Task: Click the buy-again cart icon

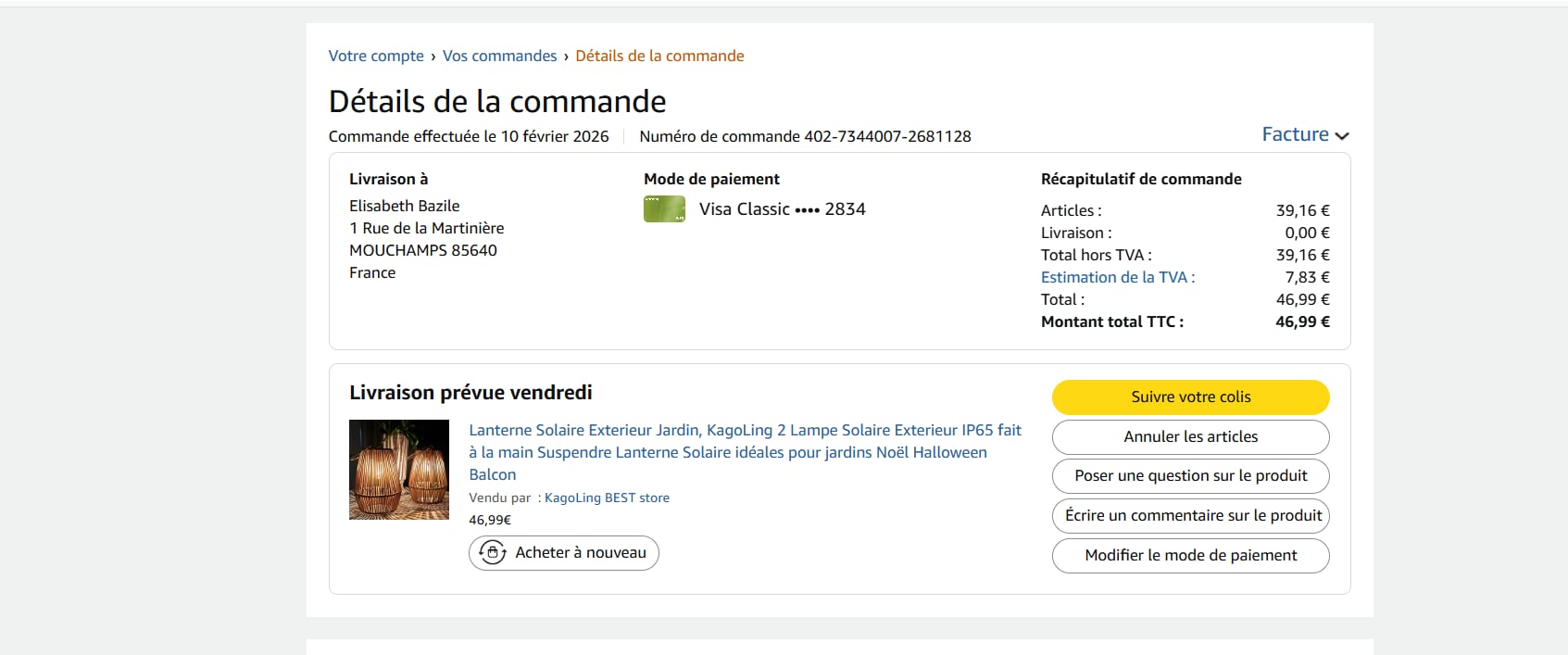Action: (492, 553)
